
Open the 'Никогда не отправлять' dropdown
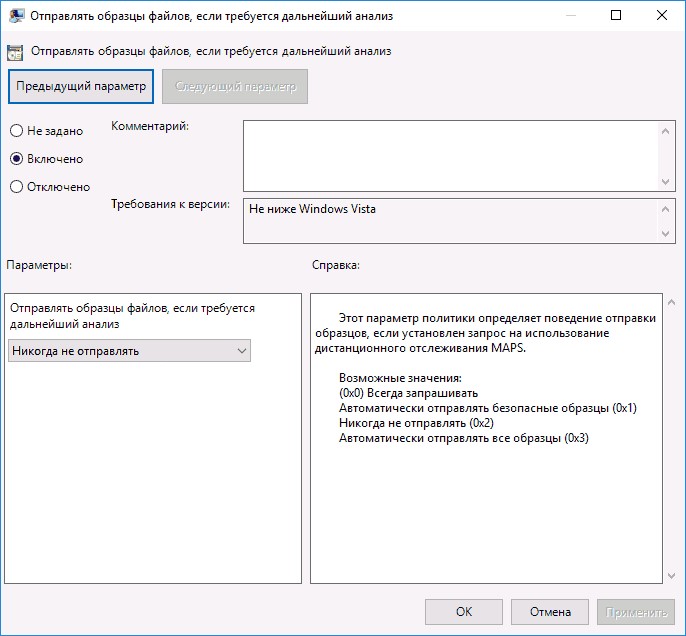tap(130, 351)
